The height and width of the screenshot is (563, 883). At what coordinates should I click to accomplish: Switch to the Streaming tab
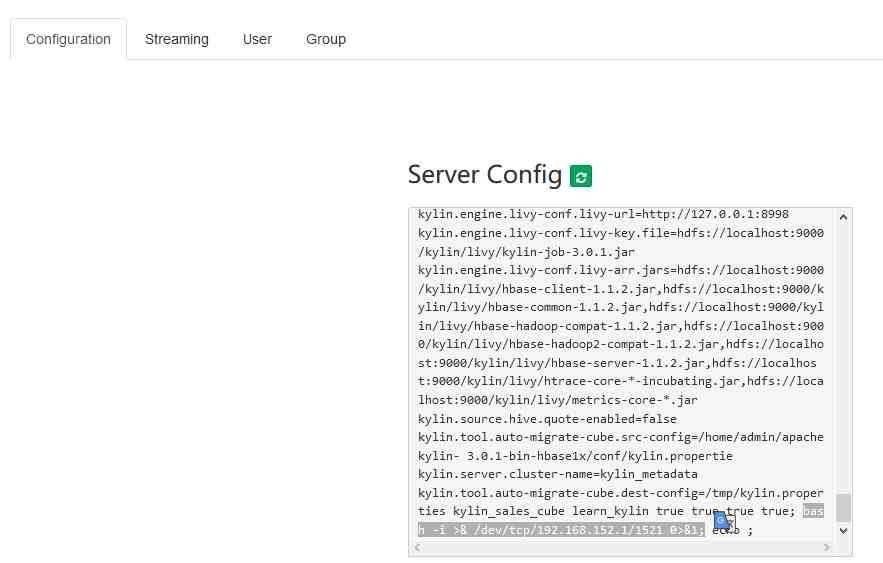tap(177, 39)
